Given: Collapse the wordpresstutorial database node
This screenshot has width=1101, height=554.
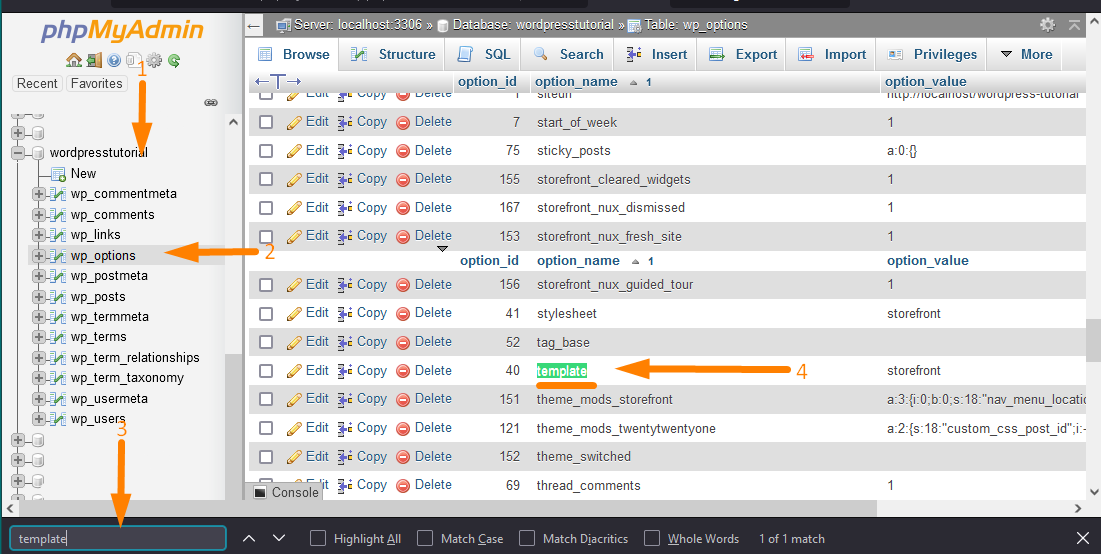Looking at the screenshot, I should (18, 153).
